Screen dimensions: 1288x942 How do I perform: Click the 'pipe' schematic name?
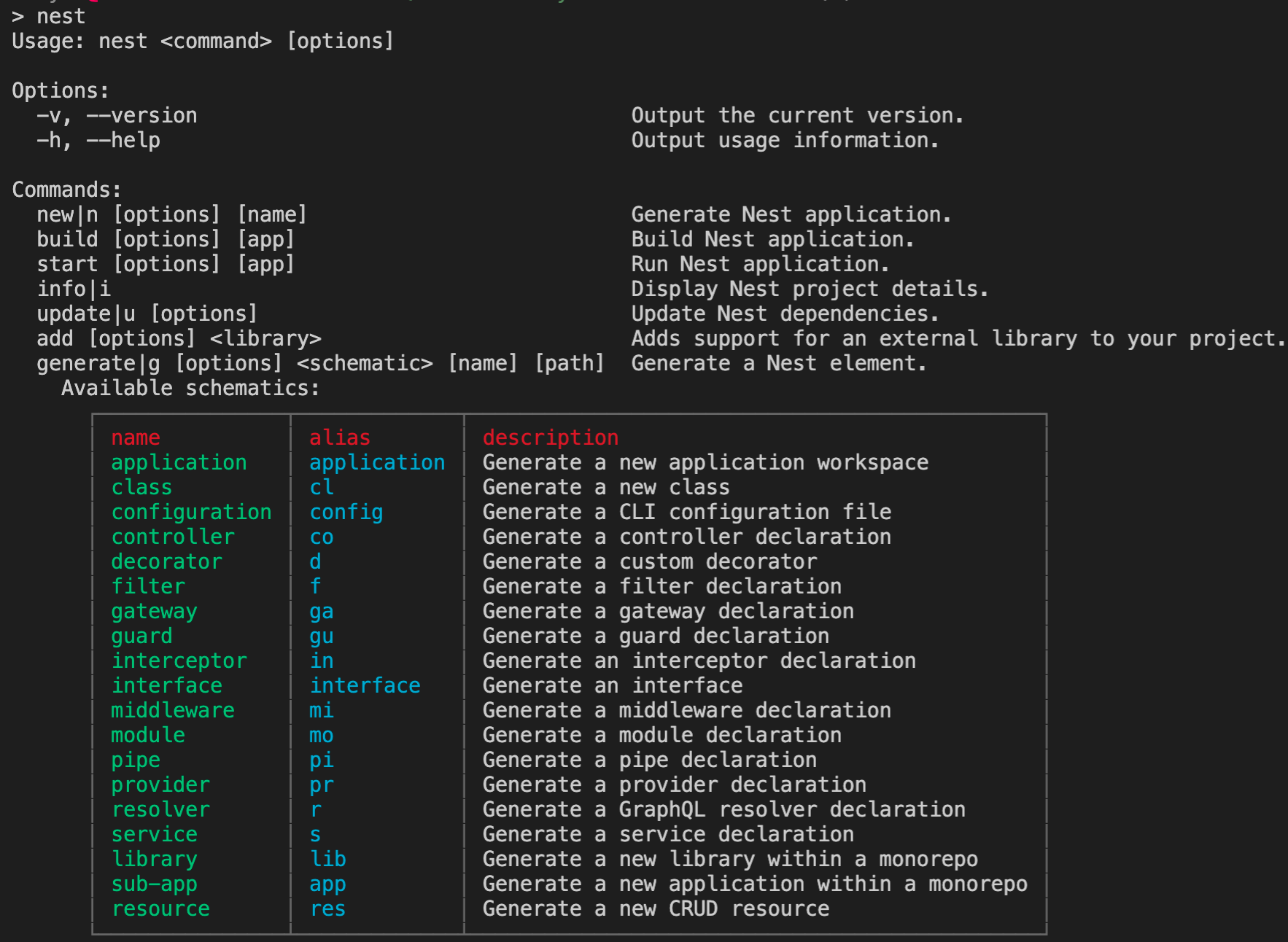point(136,760)
